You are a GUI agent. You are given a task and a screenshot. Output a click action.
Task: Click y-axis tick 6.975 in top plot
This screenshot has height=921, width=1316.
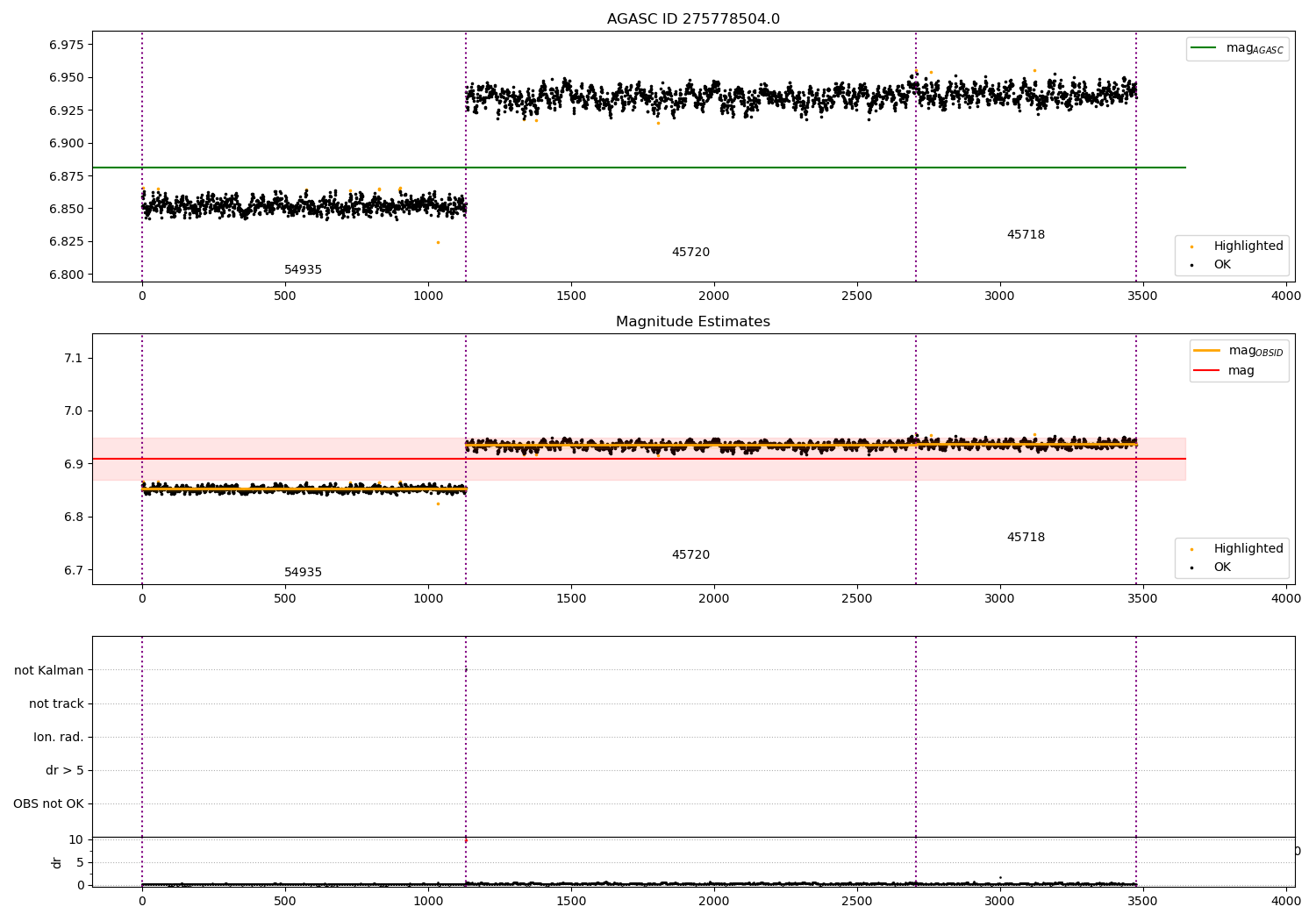(67, 45)
